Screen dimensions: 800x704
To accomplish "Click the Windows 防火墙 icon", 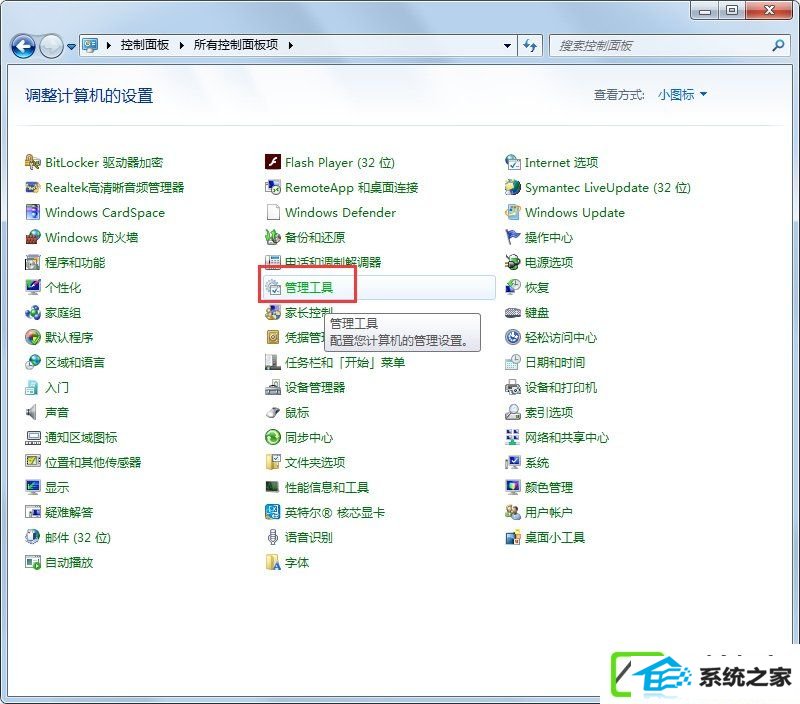I will tap(33, 237).
